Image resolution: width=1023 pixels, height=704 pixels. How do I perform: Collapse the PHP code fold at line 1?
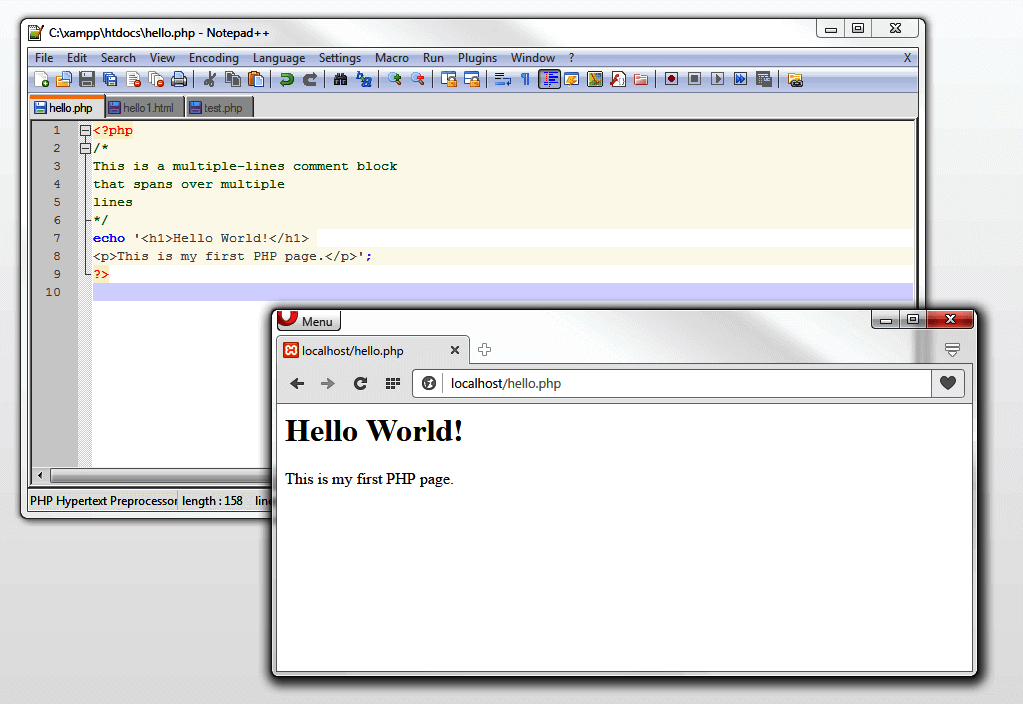pyautogui.click(x=86, y=130)
